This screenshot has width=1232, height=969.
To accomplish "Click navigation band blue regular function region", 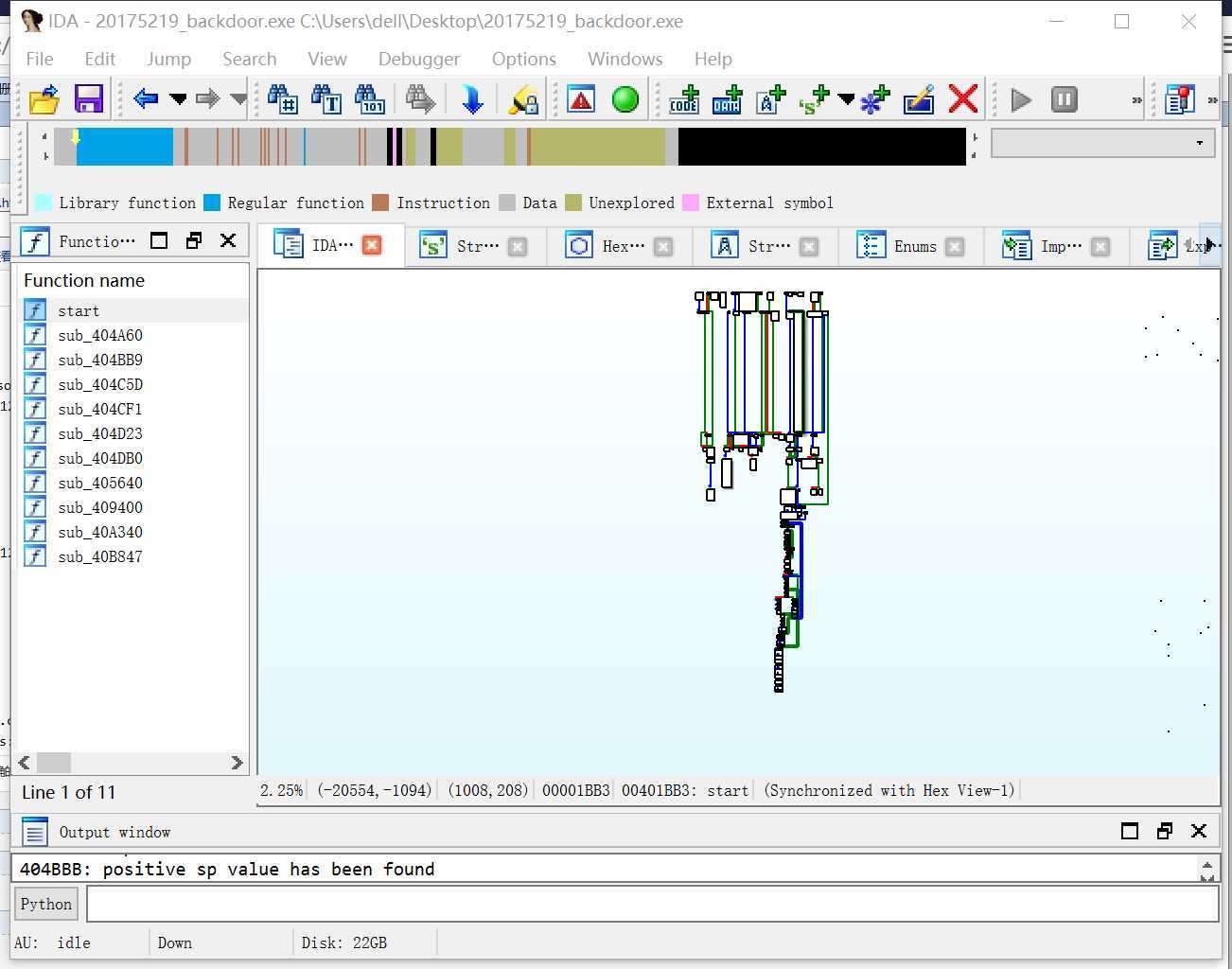I will pos(125,147).
